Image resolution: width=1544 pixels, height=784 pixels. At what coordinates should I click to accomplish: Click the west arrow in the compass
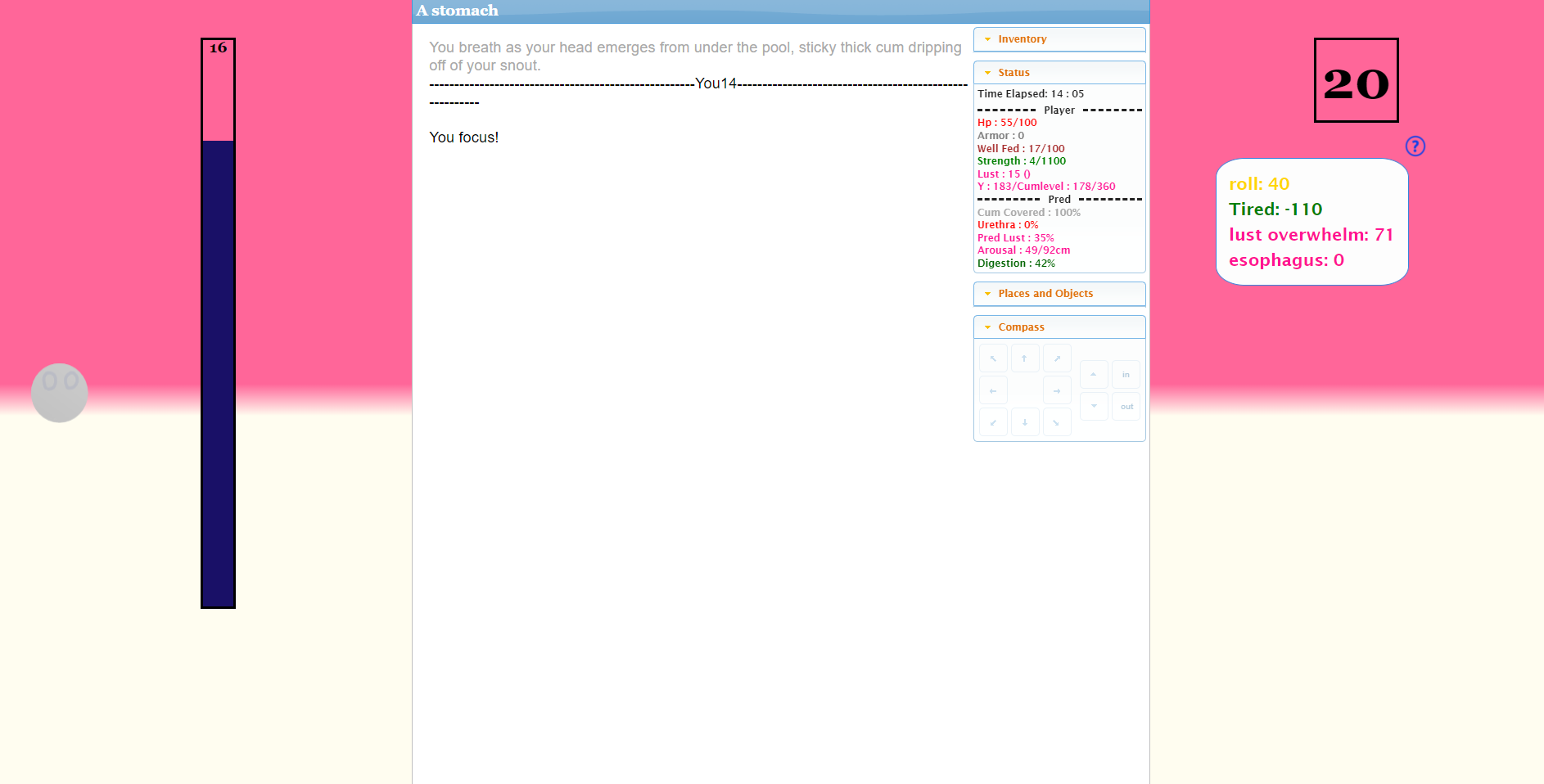pyautogui.click(x=993, y=390)
